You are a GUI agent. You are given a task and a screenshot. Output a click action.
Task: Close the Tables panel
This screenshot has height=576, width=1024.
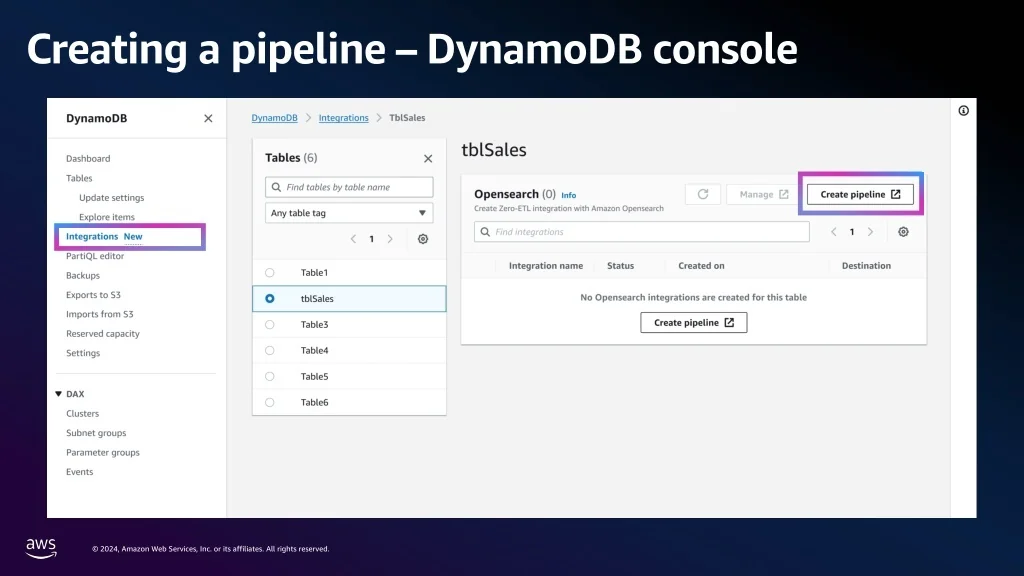click(428, 158)
